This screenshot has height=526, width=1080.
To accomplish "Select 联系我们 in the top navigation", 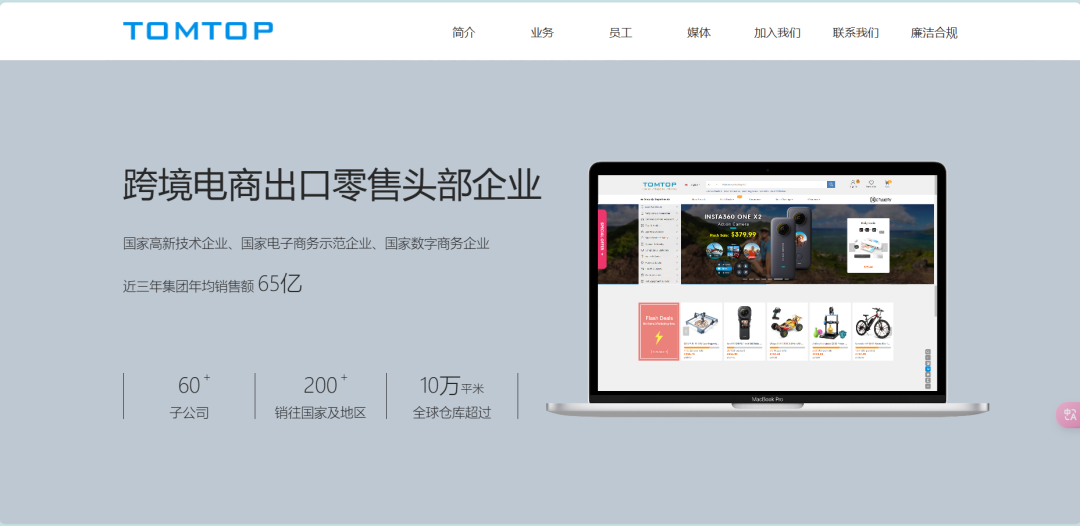I will tap(855, 32).
